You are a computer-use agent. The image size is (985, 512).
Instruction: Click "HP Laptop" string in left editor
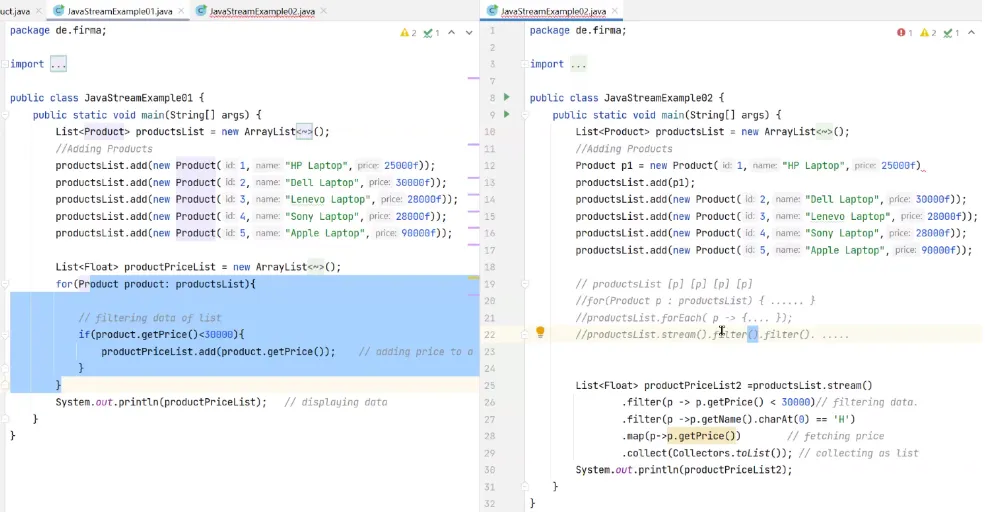(316, 166)
